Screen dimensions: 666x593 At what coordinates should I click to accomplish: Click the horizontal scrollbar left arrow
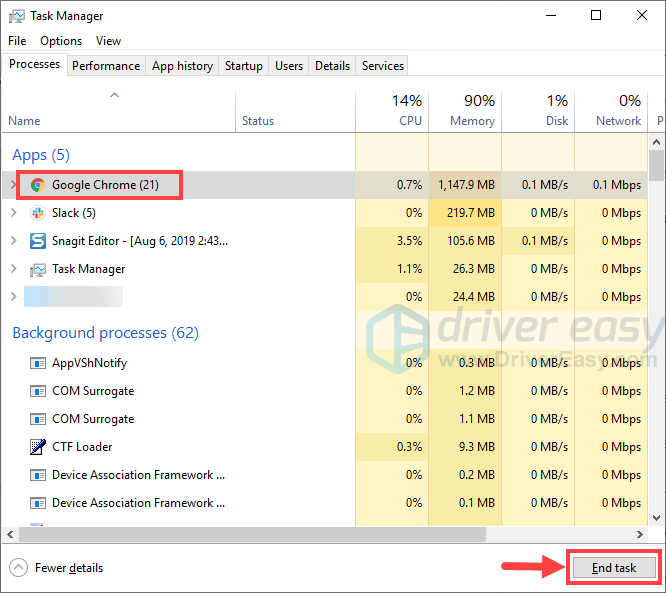click(10, 534)
